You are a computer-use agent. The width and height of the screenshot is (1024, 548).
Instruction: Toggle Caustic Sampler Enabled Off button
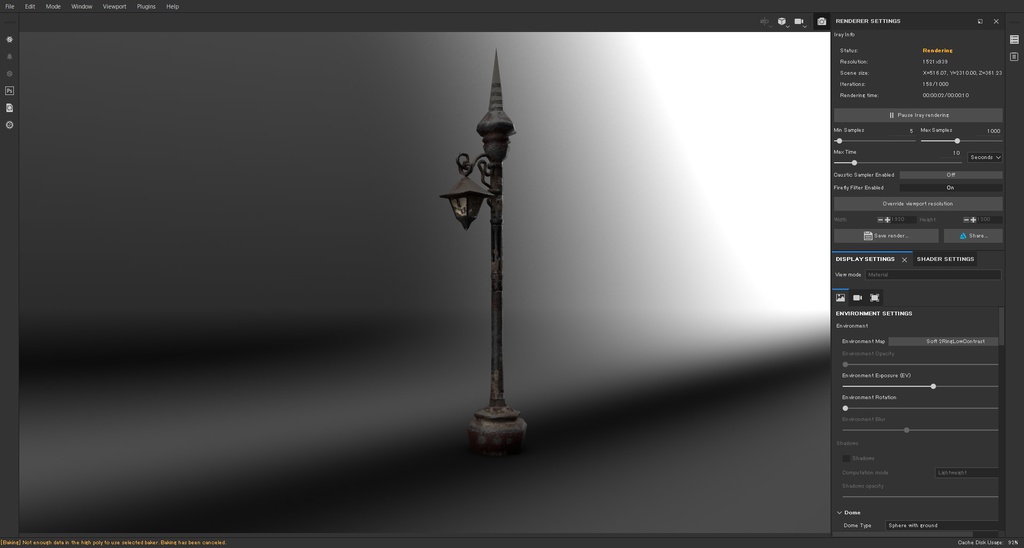coord(951,175)
